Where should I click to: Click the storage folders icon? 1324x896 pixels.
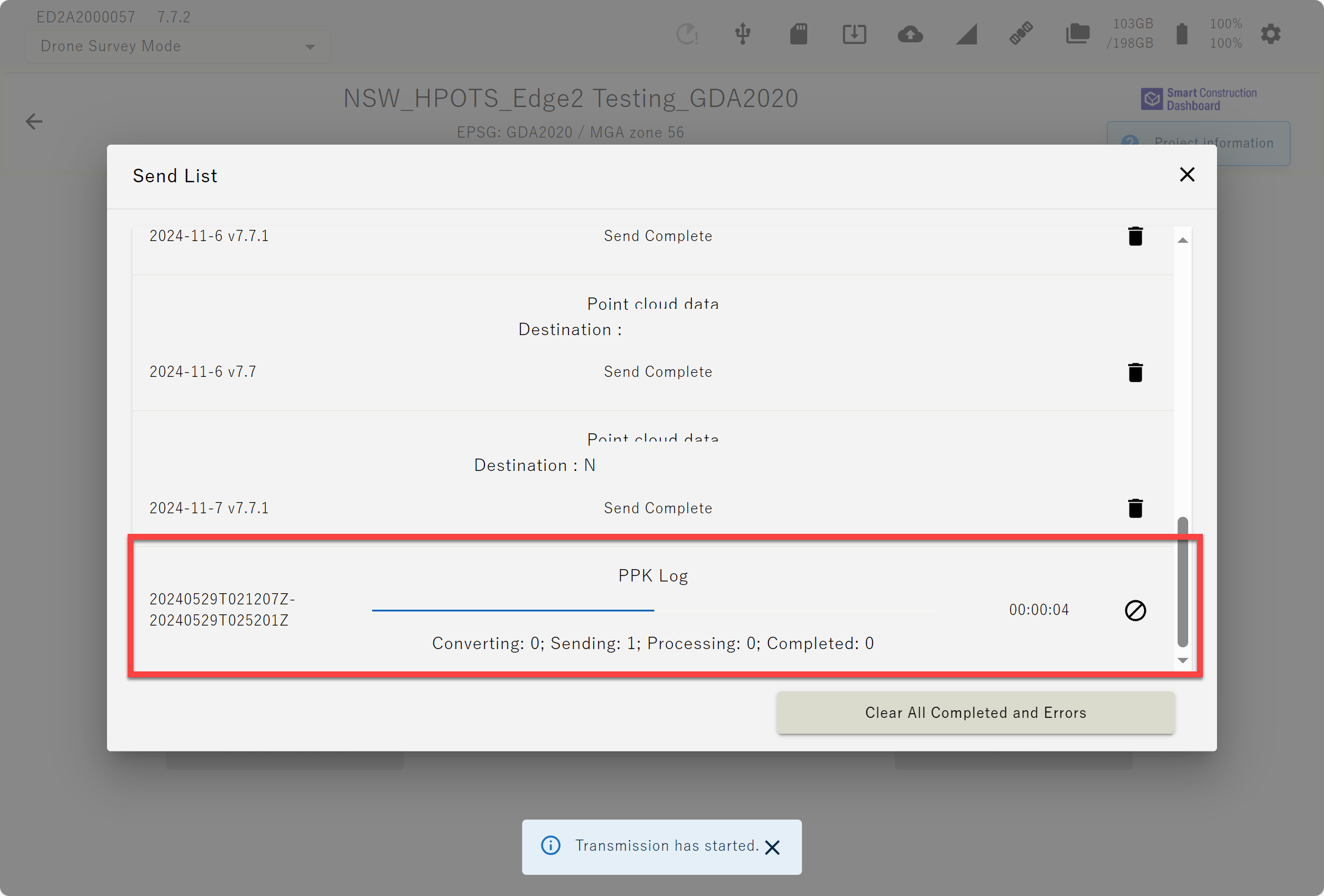(1077, 34)
